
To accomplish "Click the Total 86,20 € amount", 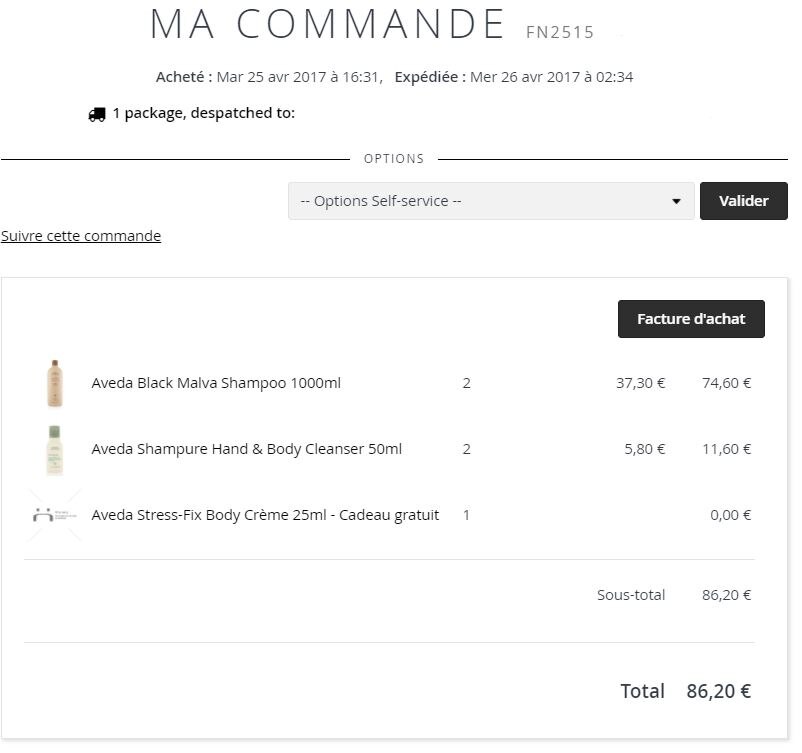I will tap(719, 691).
